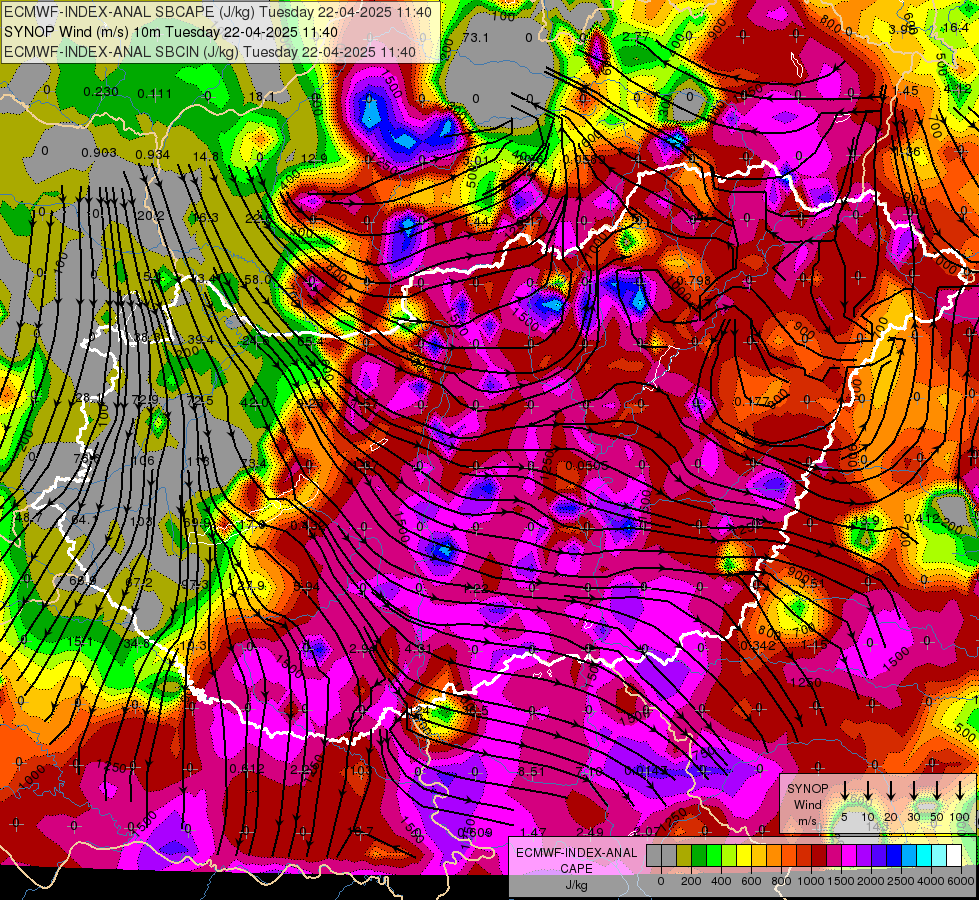Viewport: 979px width, 900px height.
Task: Click the '42.0' value on the map
Action: pos(255,403)
